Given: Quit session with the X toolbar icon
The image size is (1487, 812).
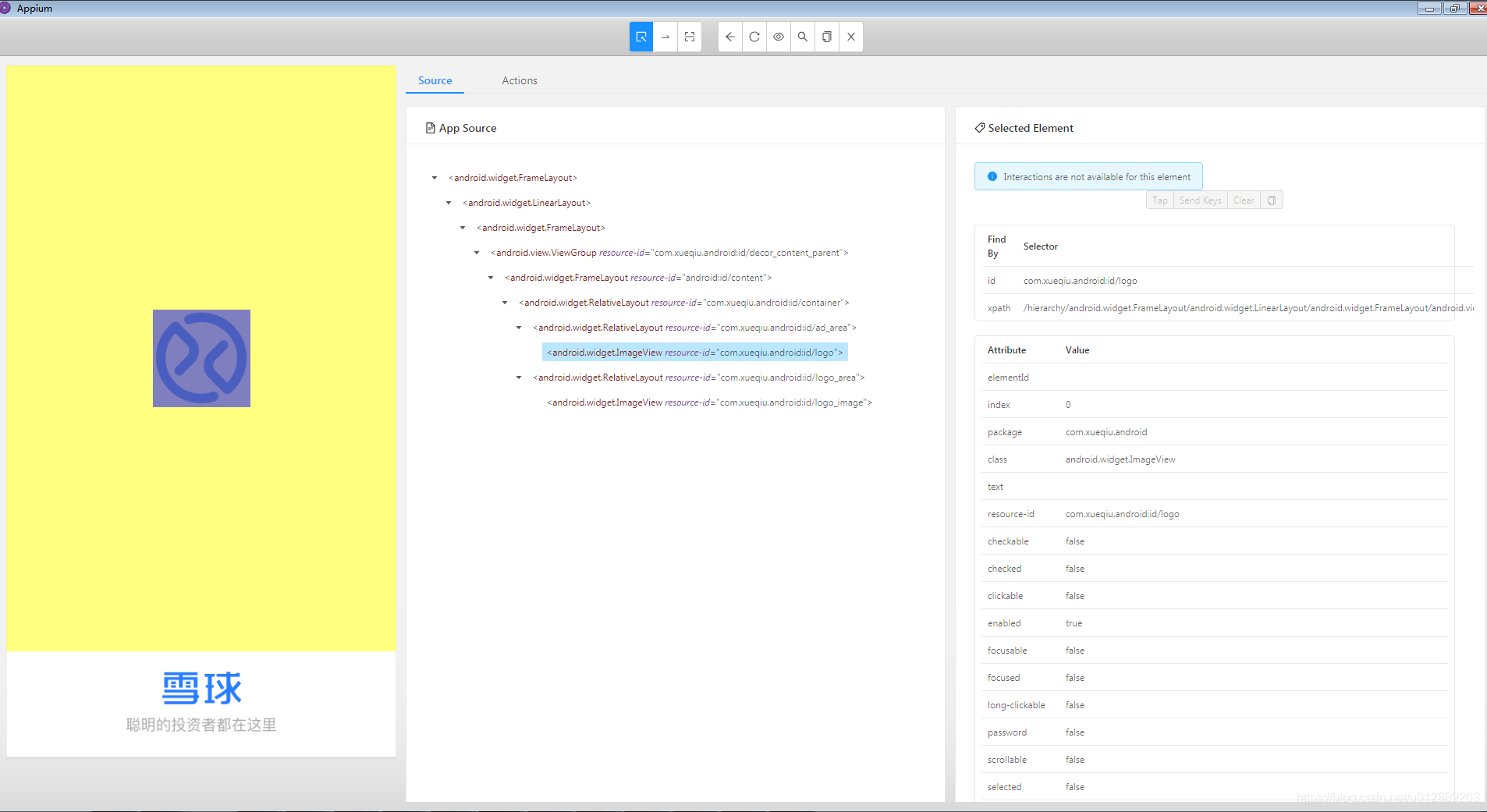Looking at the screenshot, I should pyautogui.click(x=851, y=37).
